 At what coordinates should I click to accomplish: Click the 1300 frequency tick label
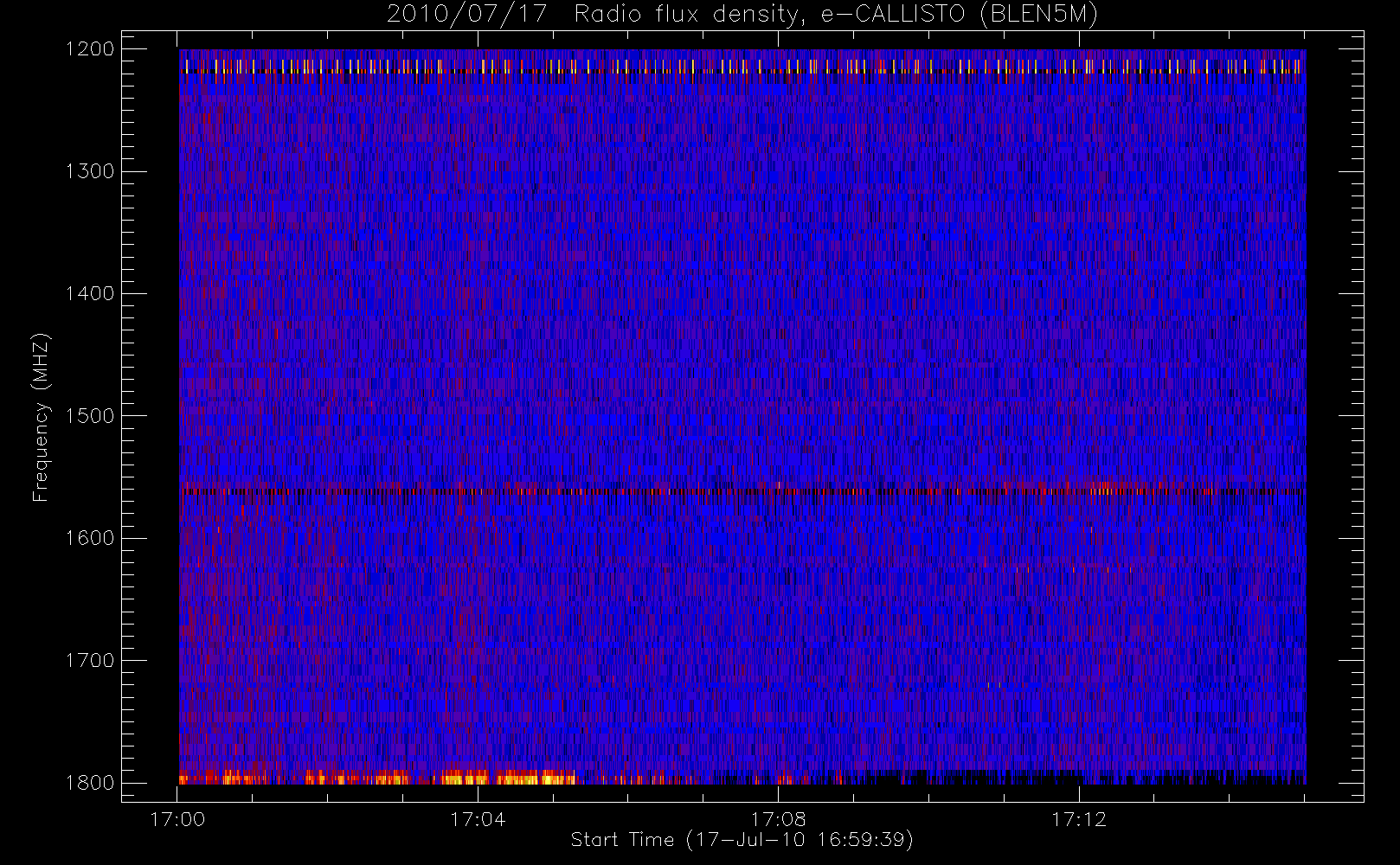pos(90,171)
